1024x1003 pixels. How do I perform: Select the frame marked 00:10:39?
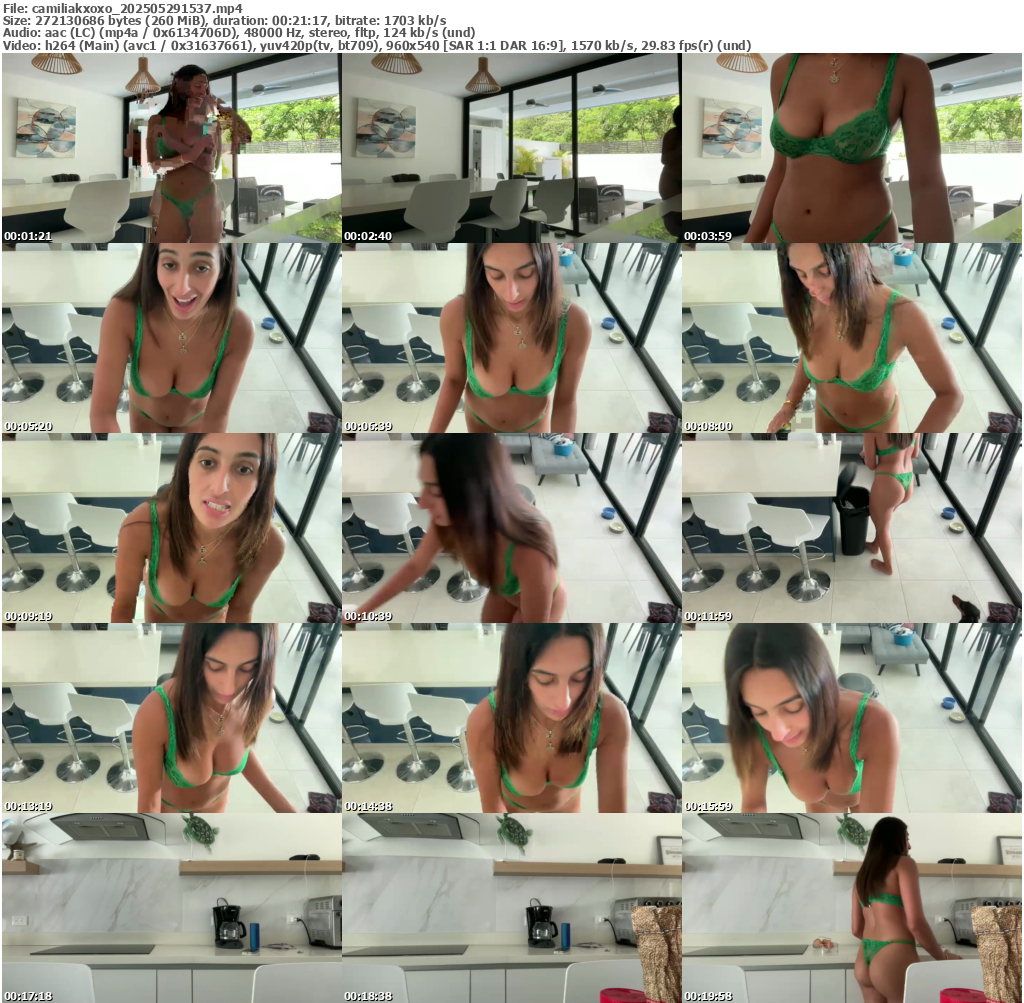pos(511,527)
